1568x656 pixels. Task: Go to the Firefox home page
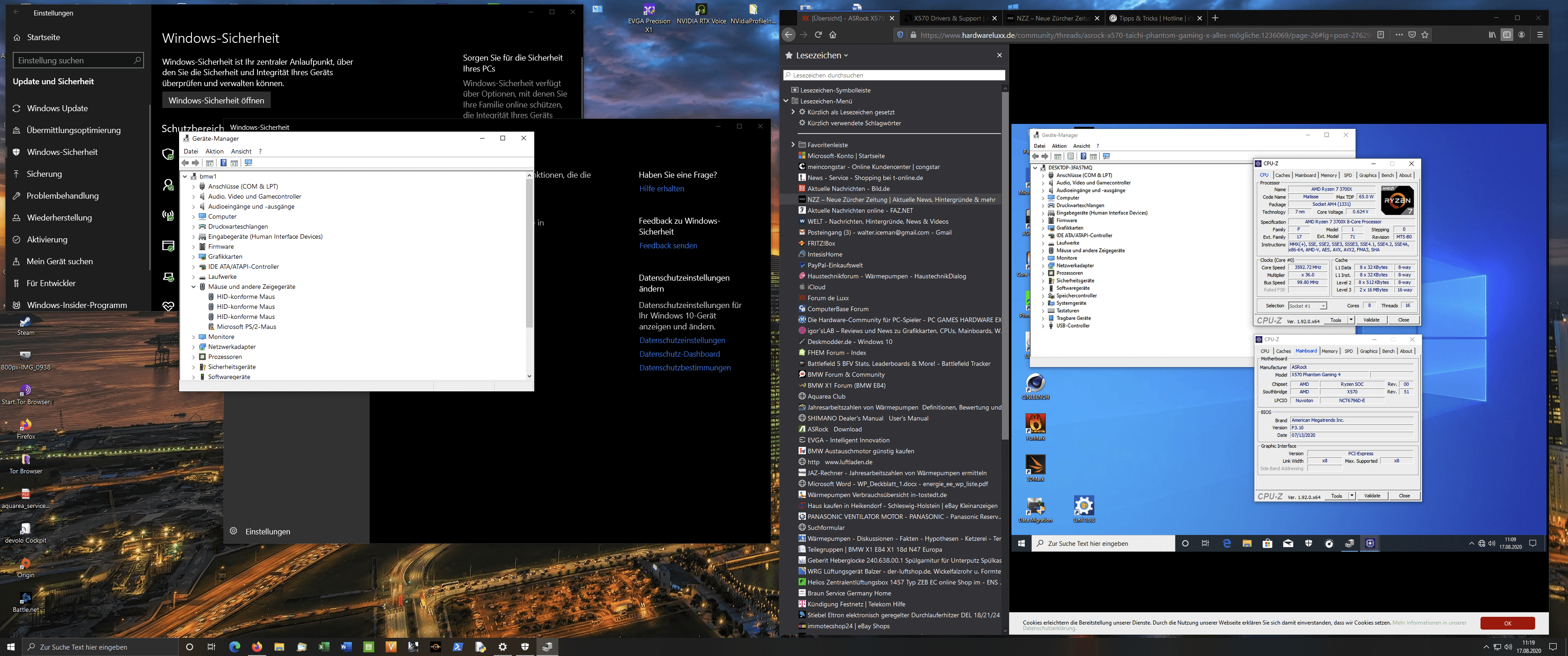(833, 35)
